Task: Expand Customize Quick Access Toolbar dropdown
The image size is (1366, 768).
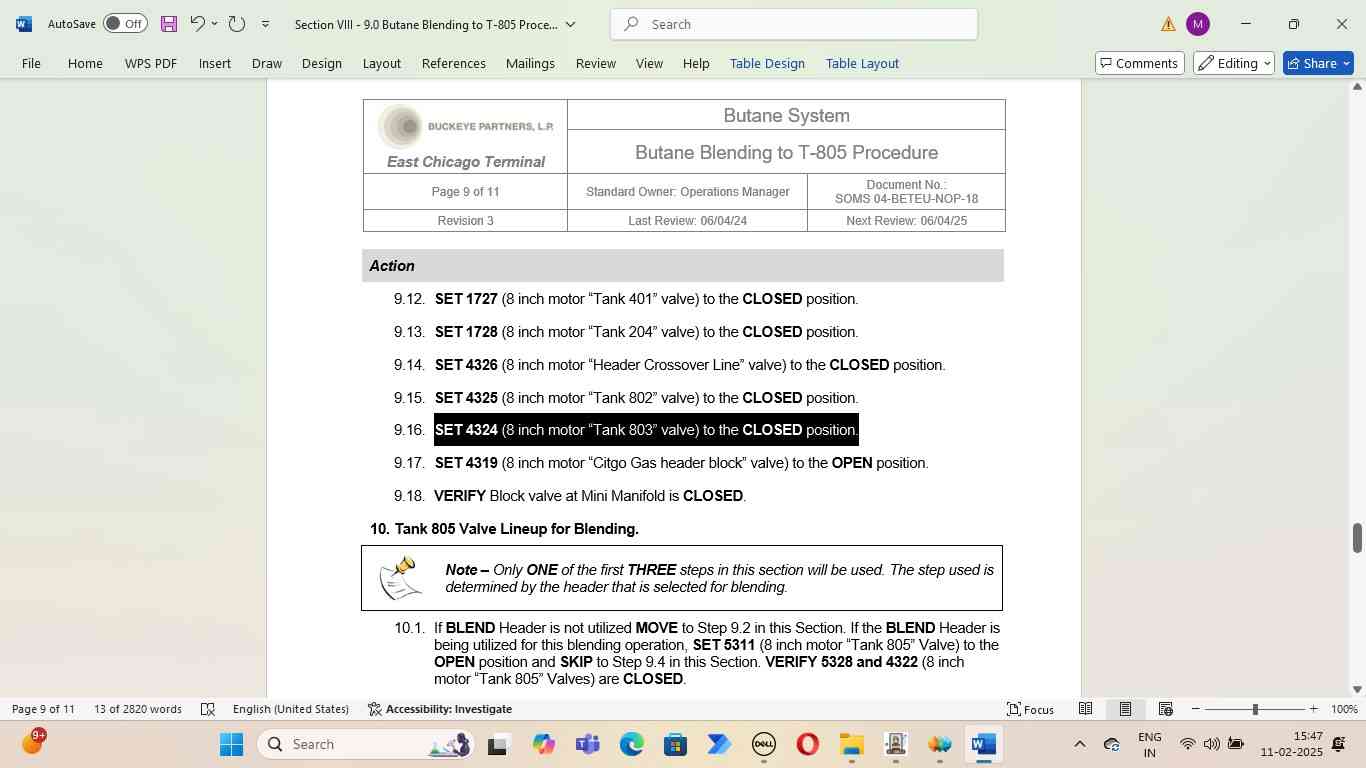Action: [x=265, y=24]
